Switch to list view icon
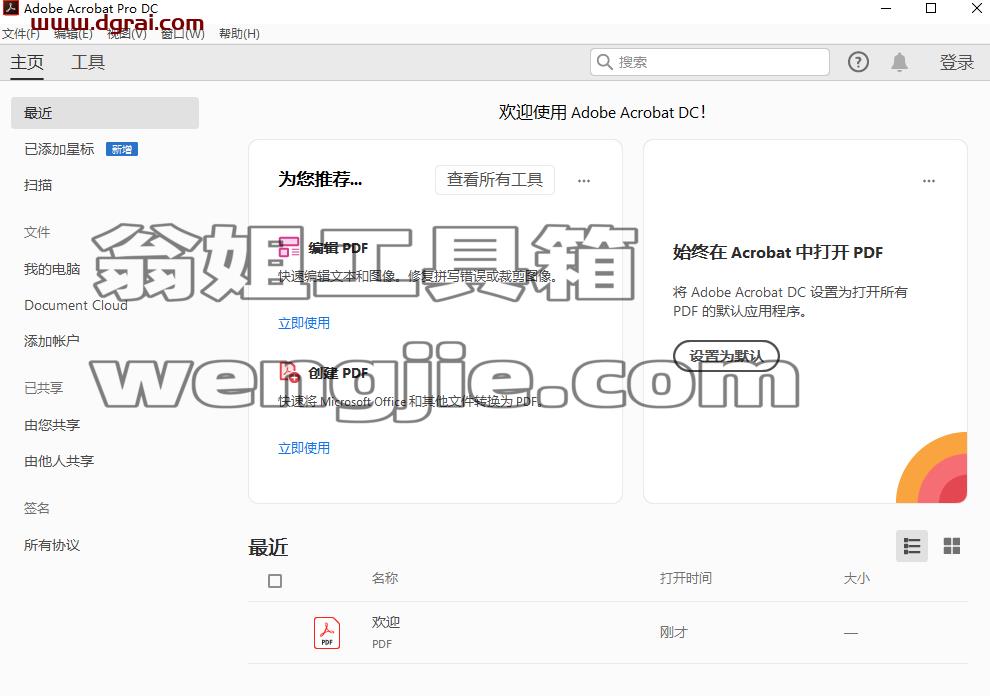 click(912, 546)
